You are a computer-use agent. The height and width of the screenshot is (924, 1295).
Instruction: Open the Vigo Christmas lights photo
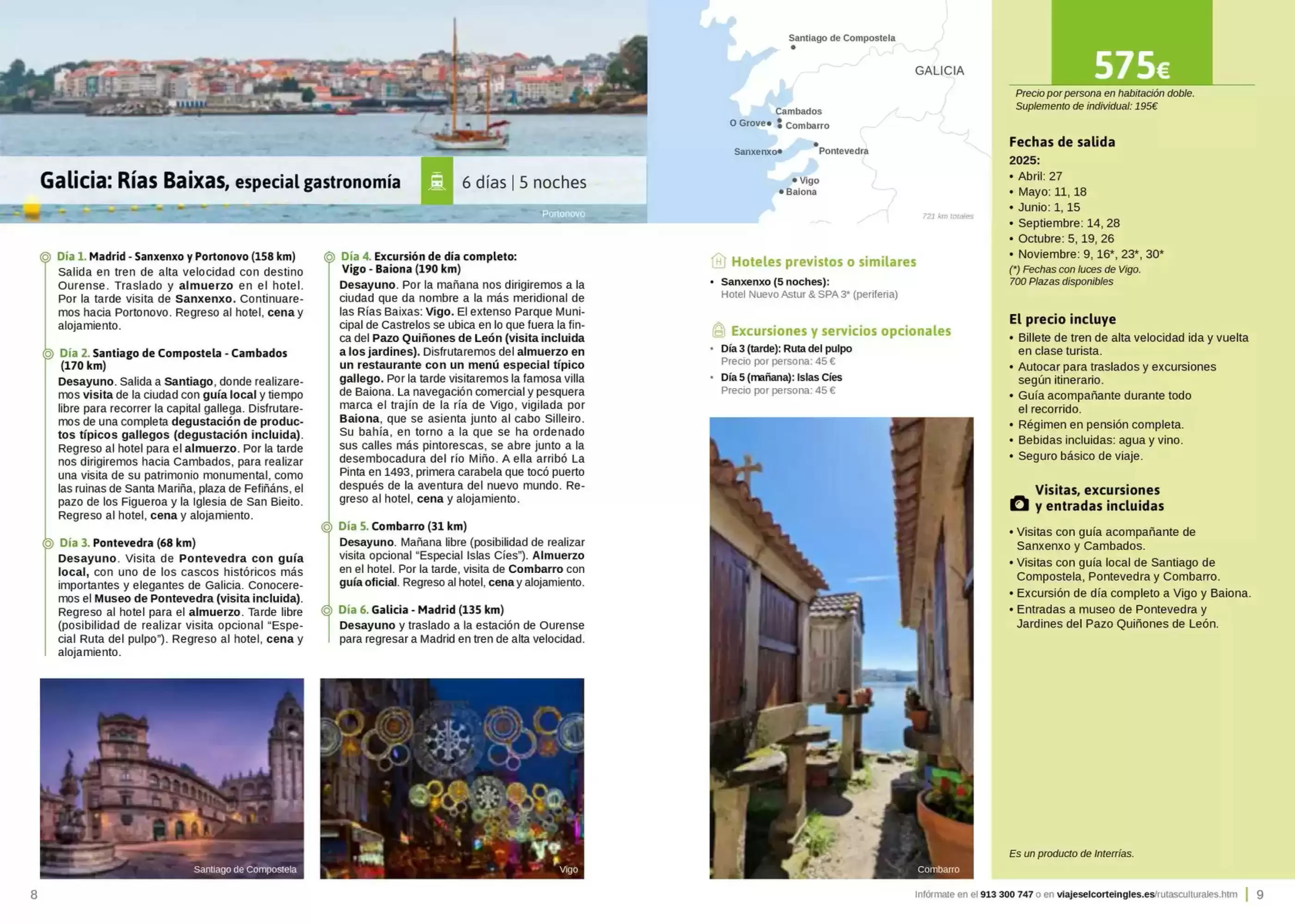click(x=452, y=778)
